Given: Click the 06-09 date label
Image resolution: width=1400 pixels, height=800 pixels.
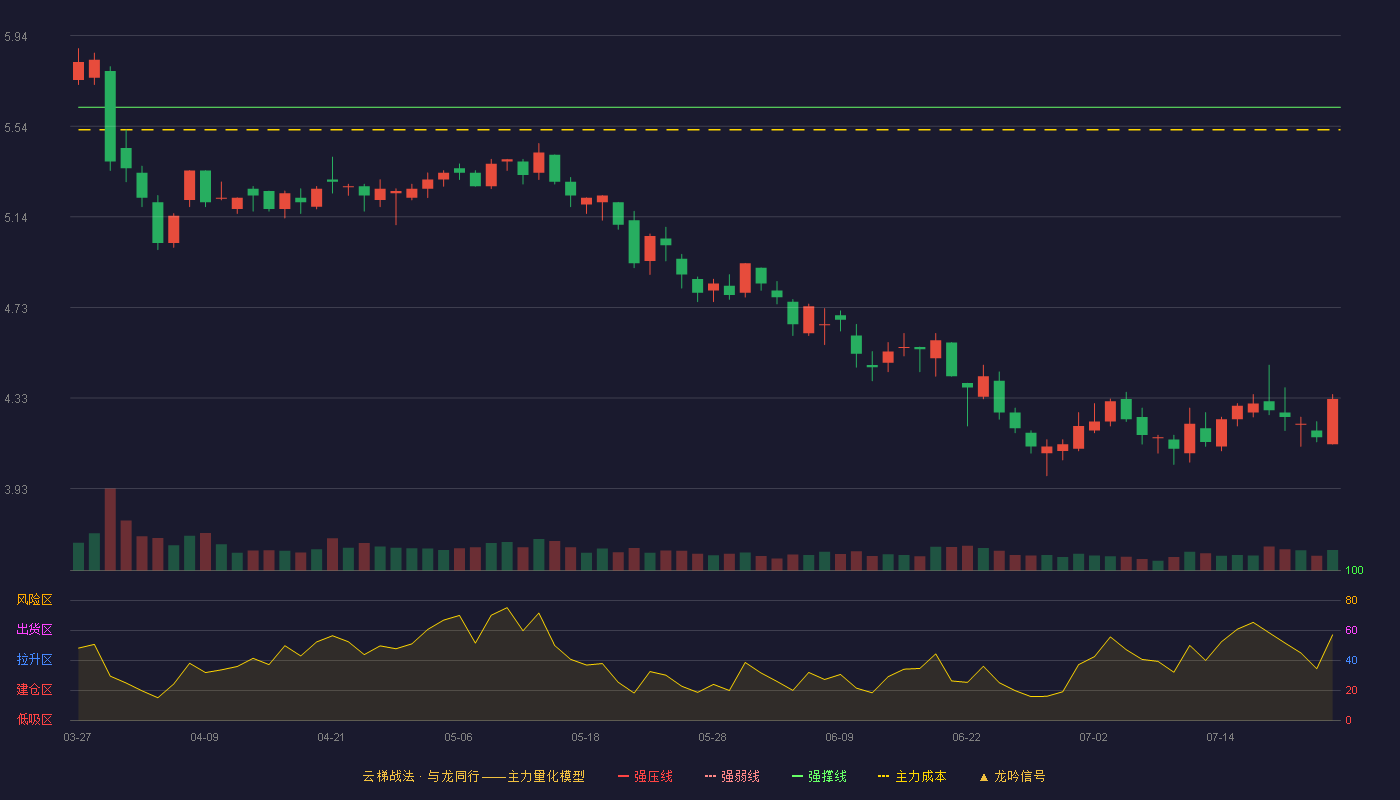Looking at the screenshot, I should click(839, 737).
